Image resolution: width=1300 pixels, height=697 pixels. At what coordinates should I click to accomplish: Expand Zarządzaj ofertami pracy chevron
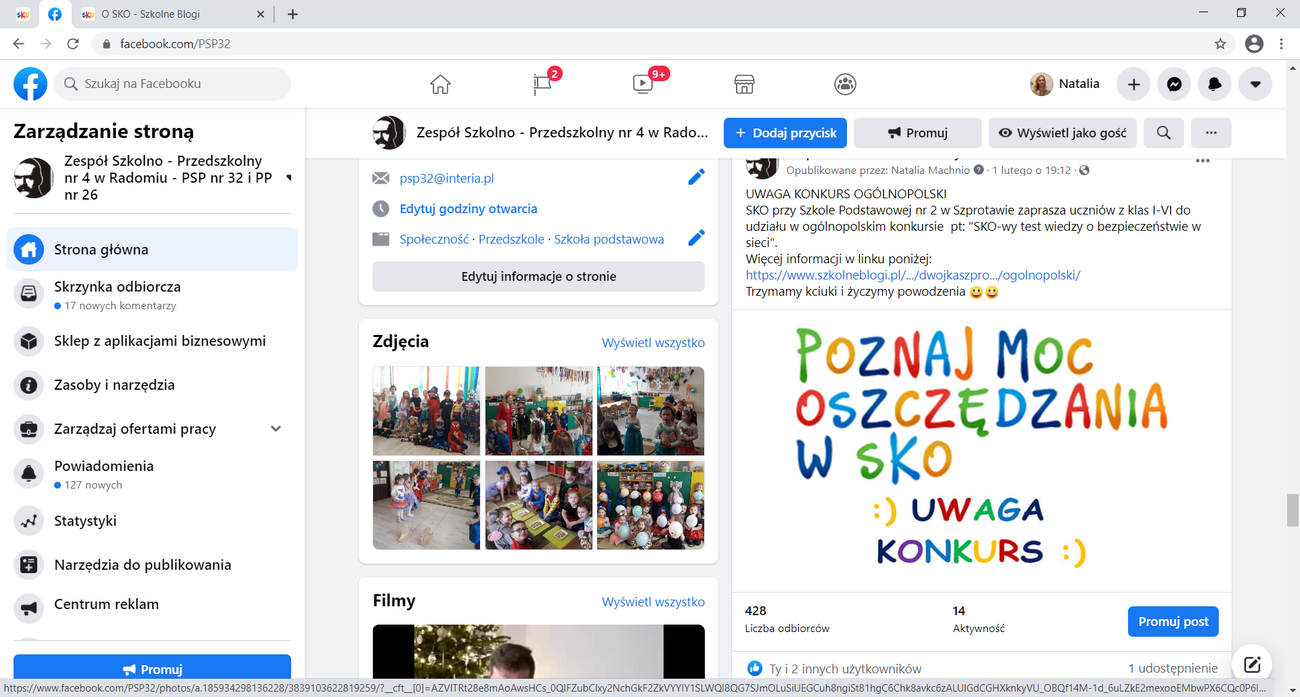[x=276, y=428]
